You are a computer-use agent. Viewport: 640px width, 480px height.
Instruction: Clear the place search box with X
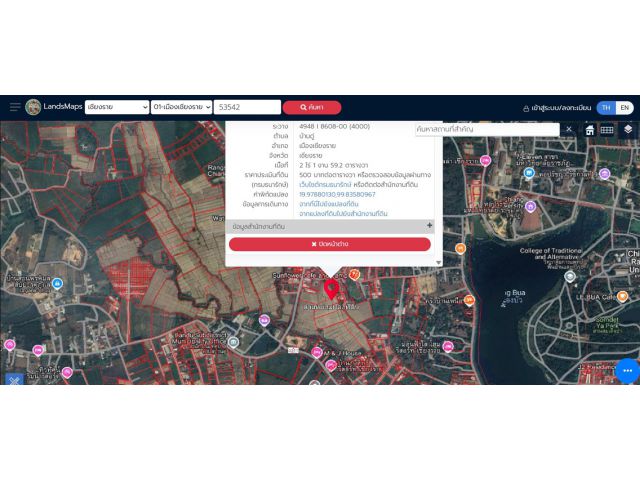[x=569, y=129]
